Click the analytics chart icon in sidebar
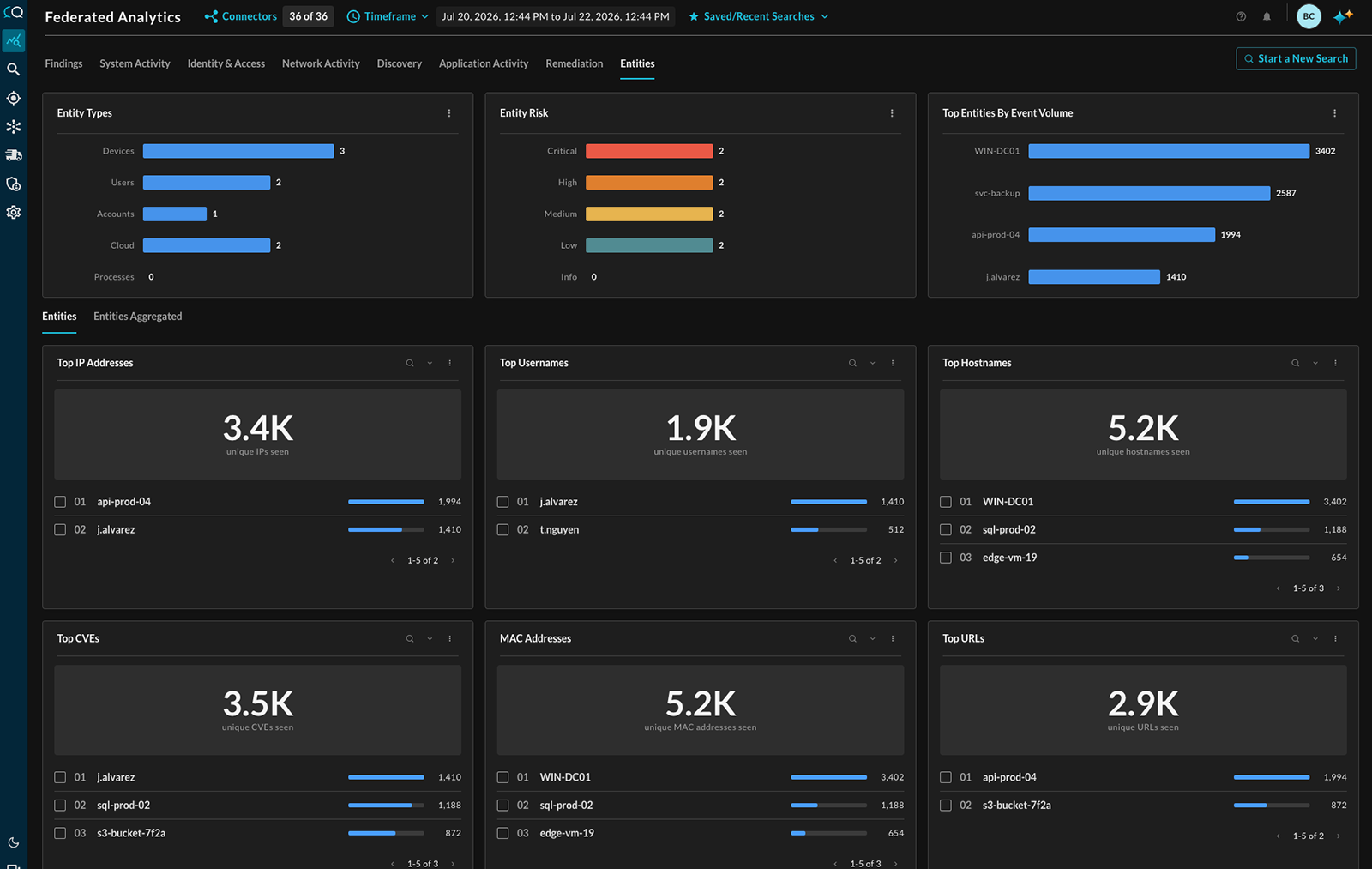The image size is (1372, 869). [13, 41]
